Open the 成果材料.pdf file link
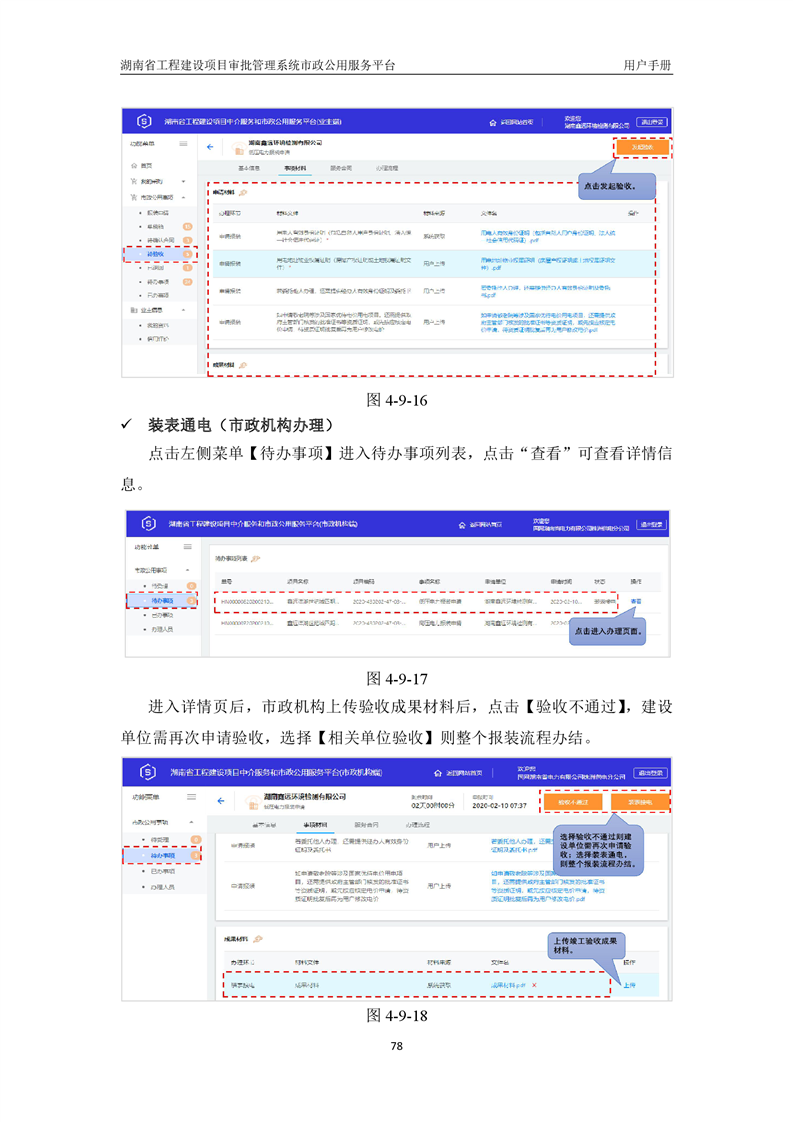The image size is (793, 1122). (508, 985)
